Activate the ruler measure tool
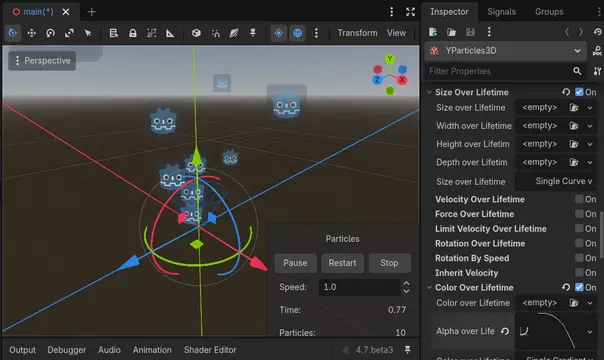 (170, 33)
